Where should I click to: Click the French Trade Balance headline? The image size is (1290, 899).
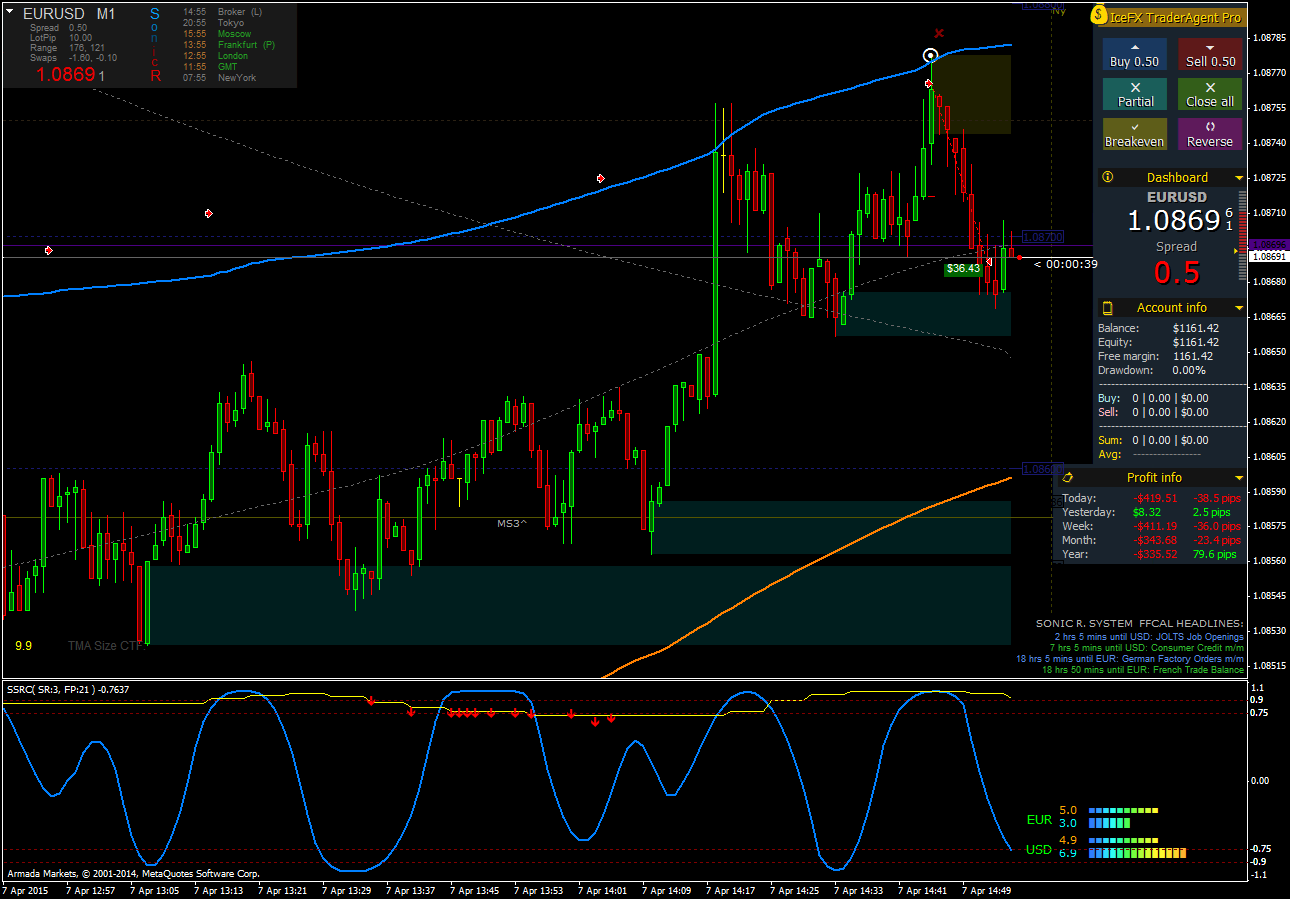pyautogui.click(x=1143, y=670)
